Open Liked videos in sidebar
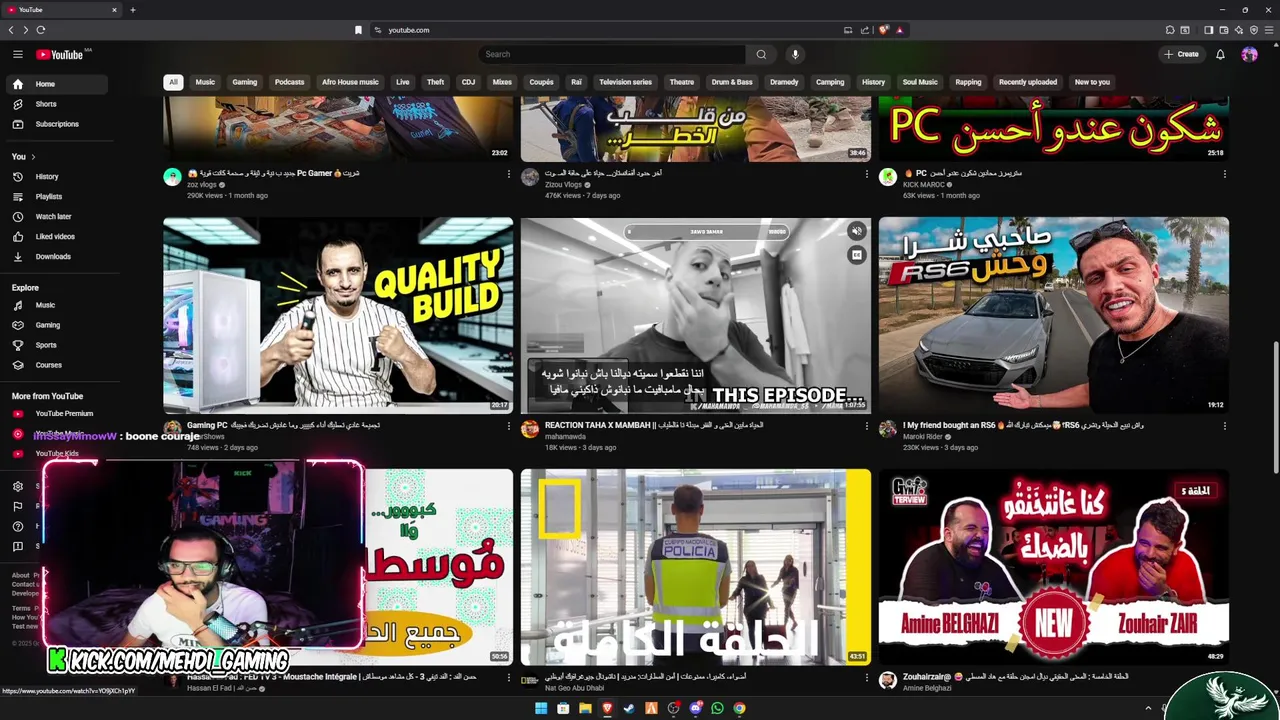This screenshot has height=720, width=1280. click(x=55, y=237)
